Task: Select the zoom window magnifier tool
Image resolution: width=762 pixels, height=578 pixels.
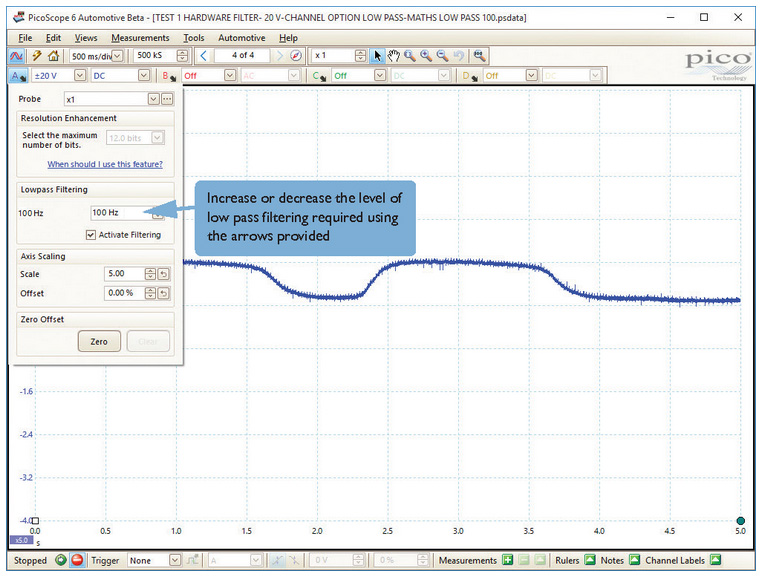Action: coord(410,55)
